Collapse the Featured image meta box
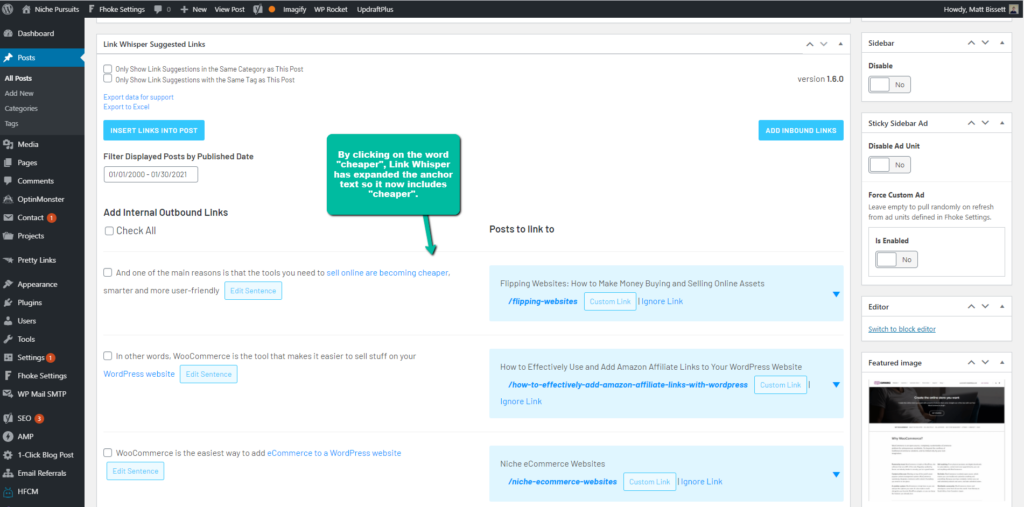Viewport: 1024px width, 507px height. 1002,363
